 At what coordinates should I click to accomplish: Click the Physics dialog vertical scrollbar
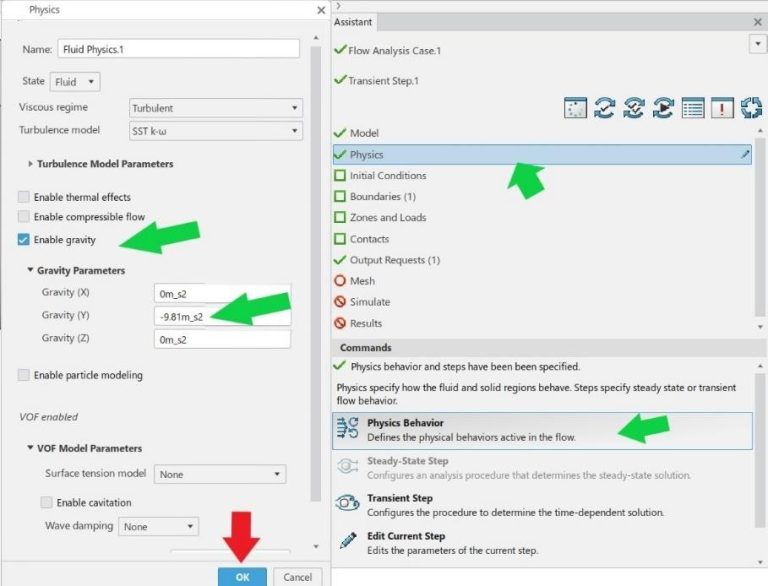(316, 274)
